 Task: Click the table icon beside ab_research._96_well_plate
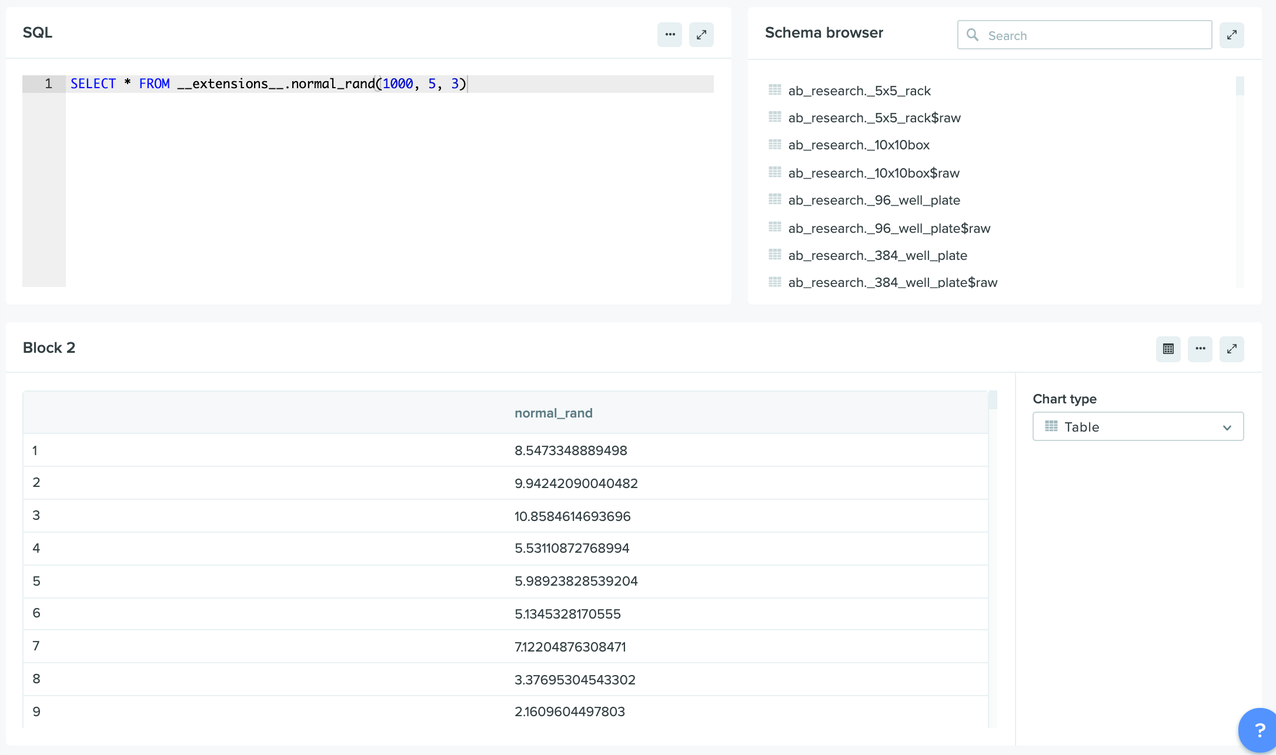click(x=775, y=199)
